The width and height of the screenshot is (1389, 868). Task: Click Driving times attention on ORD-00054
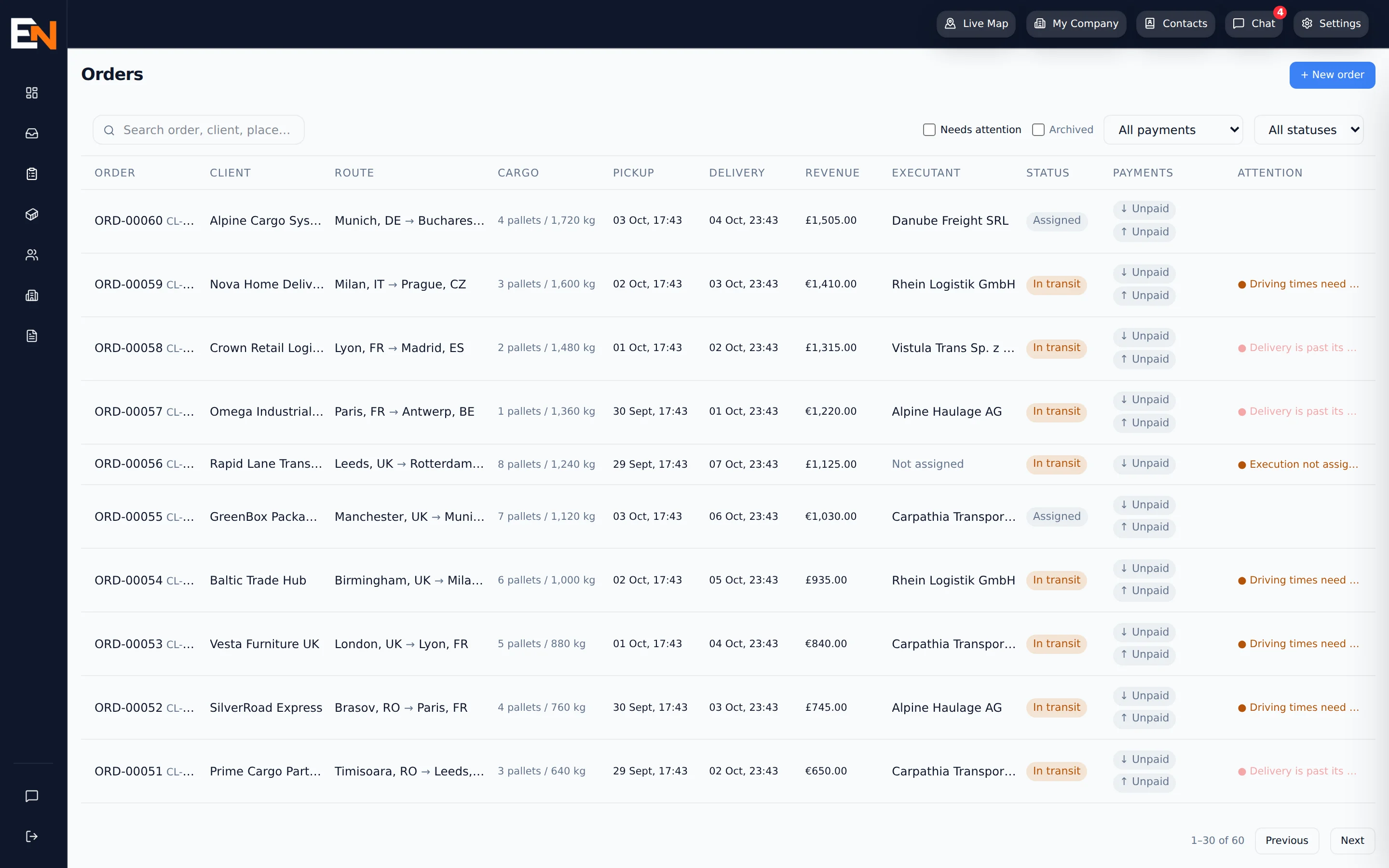coord(1298,581)
